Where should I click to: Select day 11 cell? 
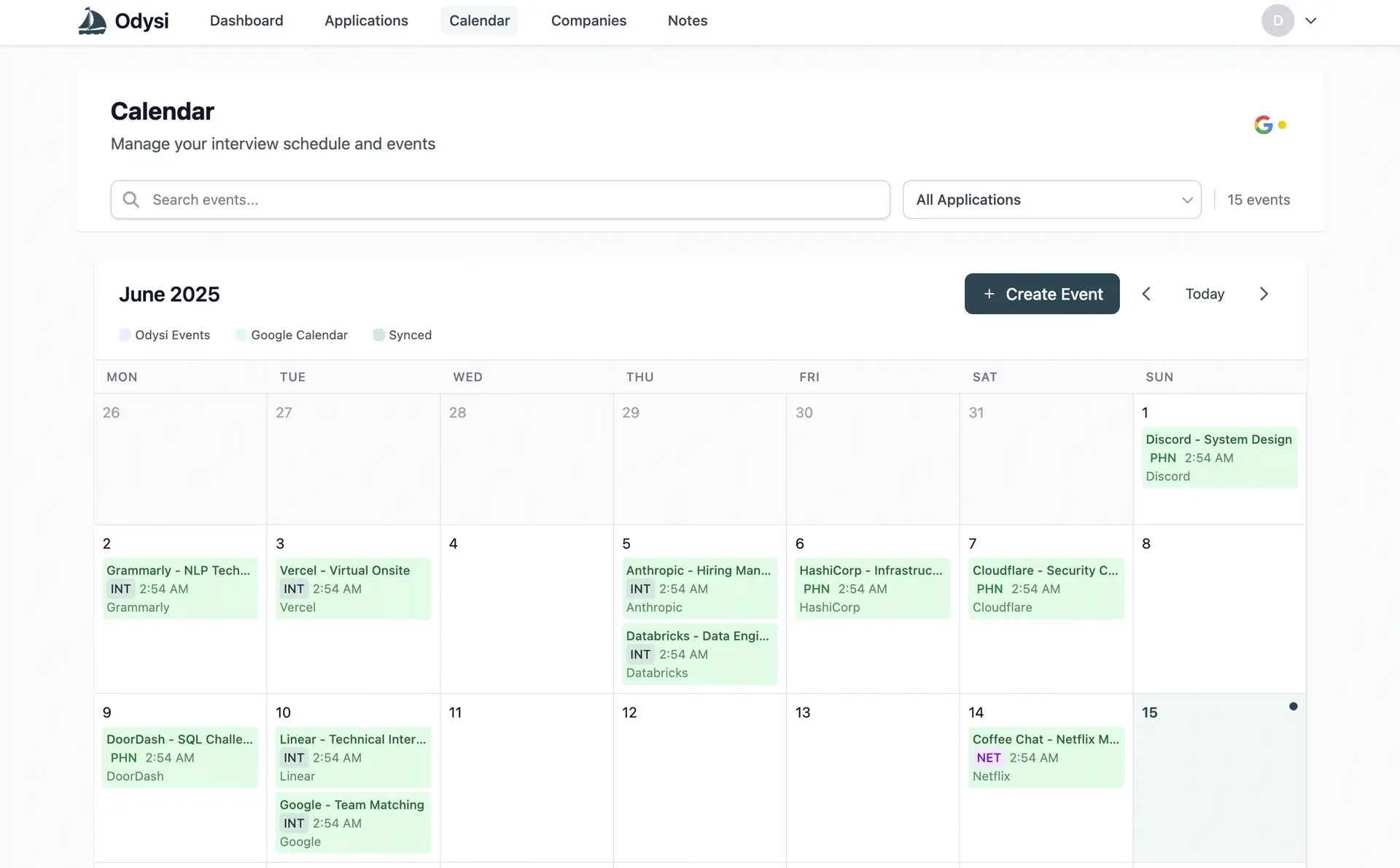[x=526, y=778]
